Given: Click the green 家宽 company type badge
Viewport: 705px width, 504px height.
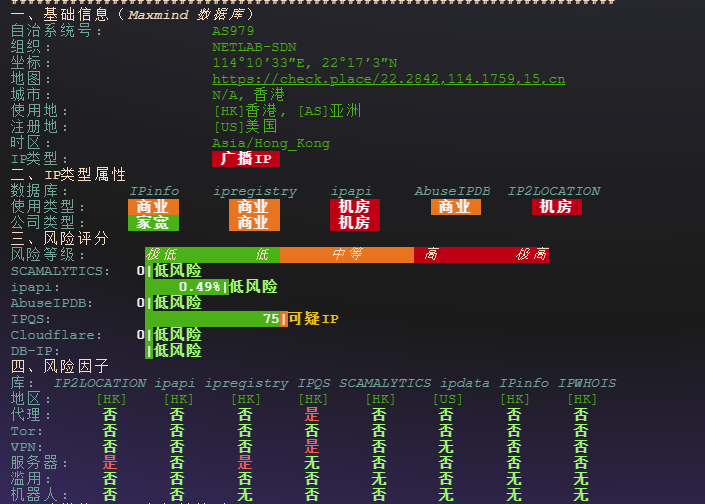Looking at the screenshot, I should (x=153, y=223).
